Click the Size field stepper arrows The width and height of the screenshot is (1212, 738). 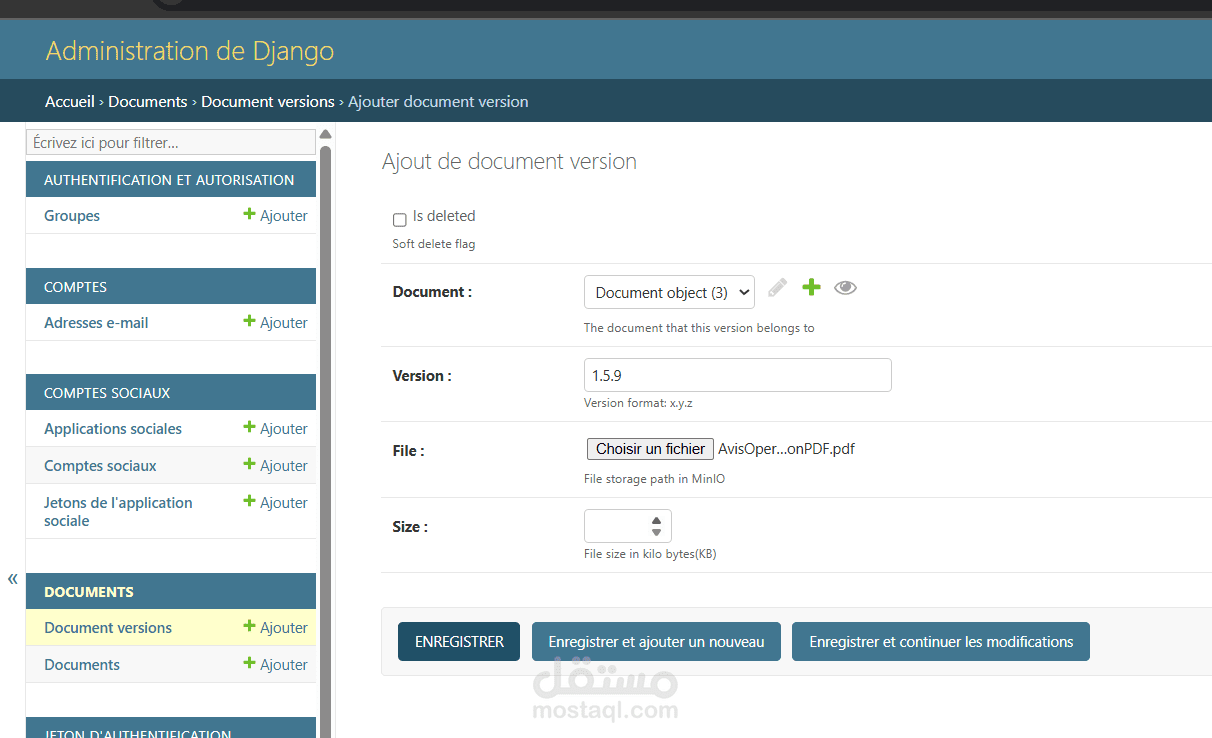point(656,526)
